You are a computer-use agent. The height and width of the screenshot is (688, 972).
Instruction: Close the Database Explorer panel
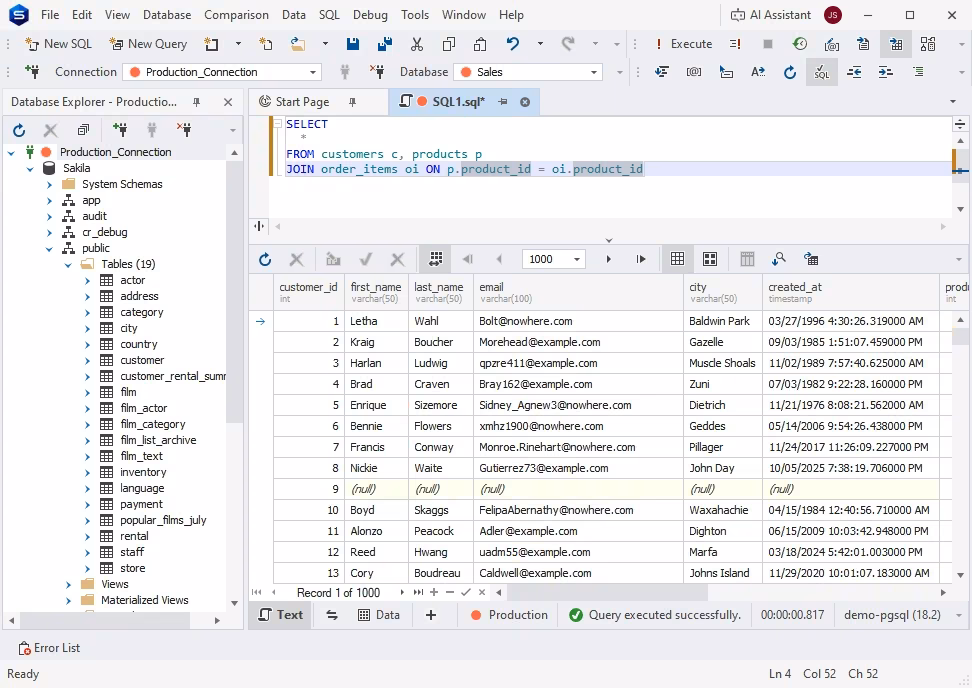[x=228, y=102]
